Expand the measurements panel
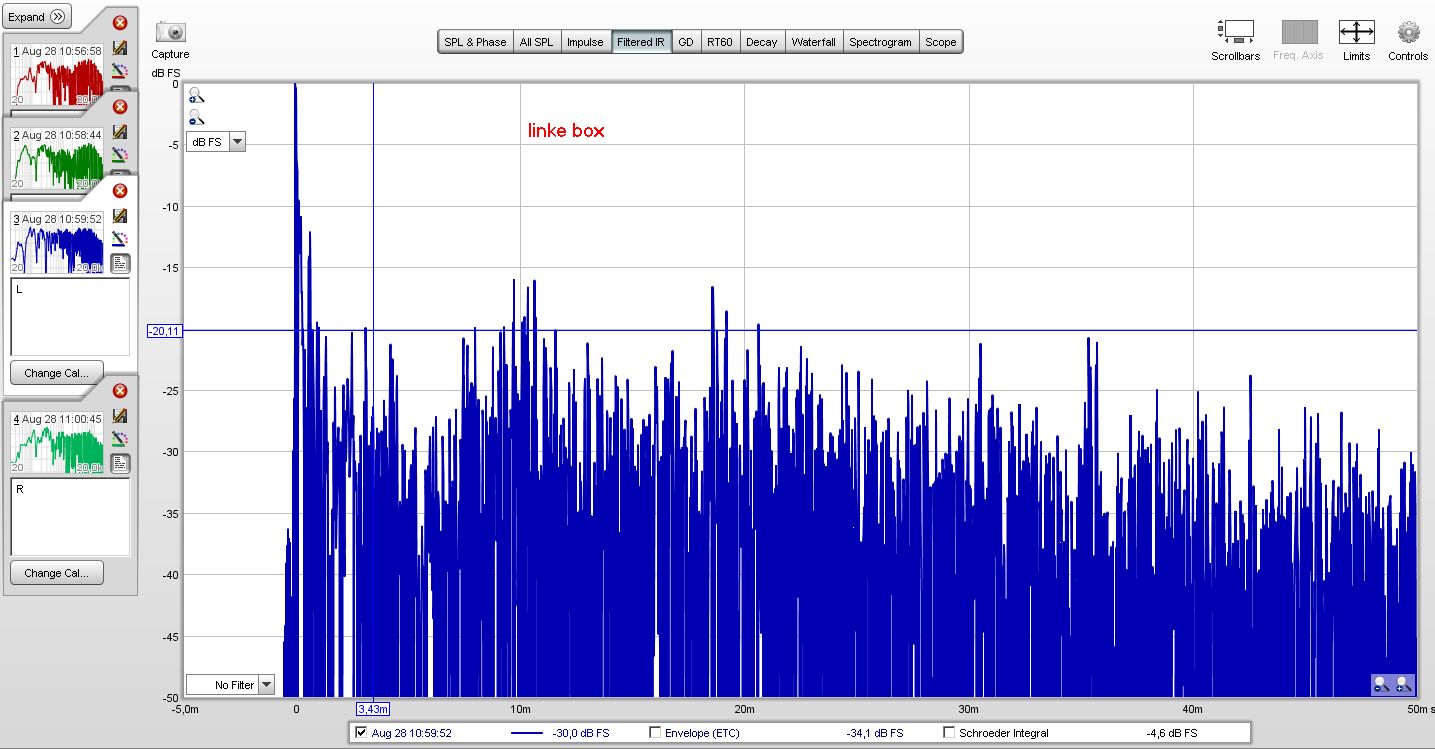 click(x=37, y=17)
